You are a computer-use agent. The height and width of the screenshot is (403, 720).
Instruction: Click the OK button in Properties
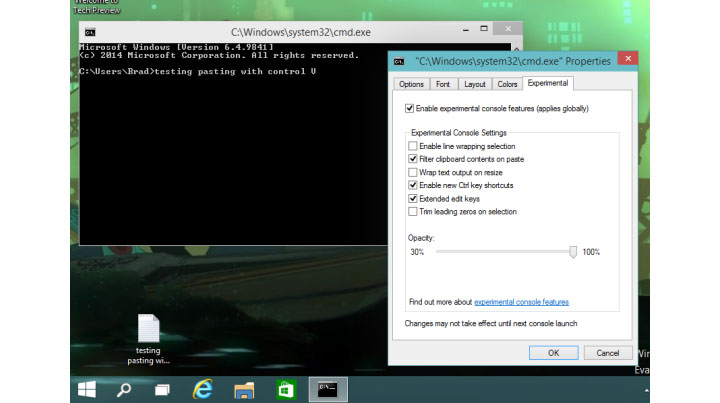click(x=553, y=352)
